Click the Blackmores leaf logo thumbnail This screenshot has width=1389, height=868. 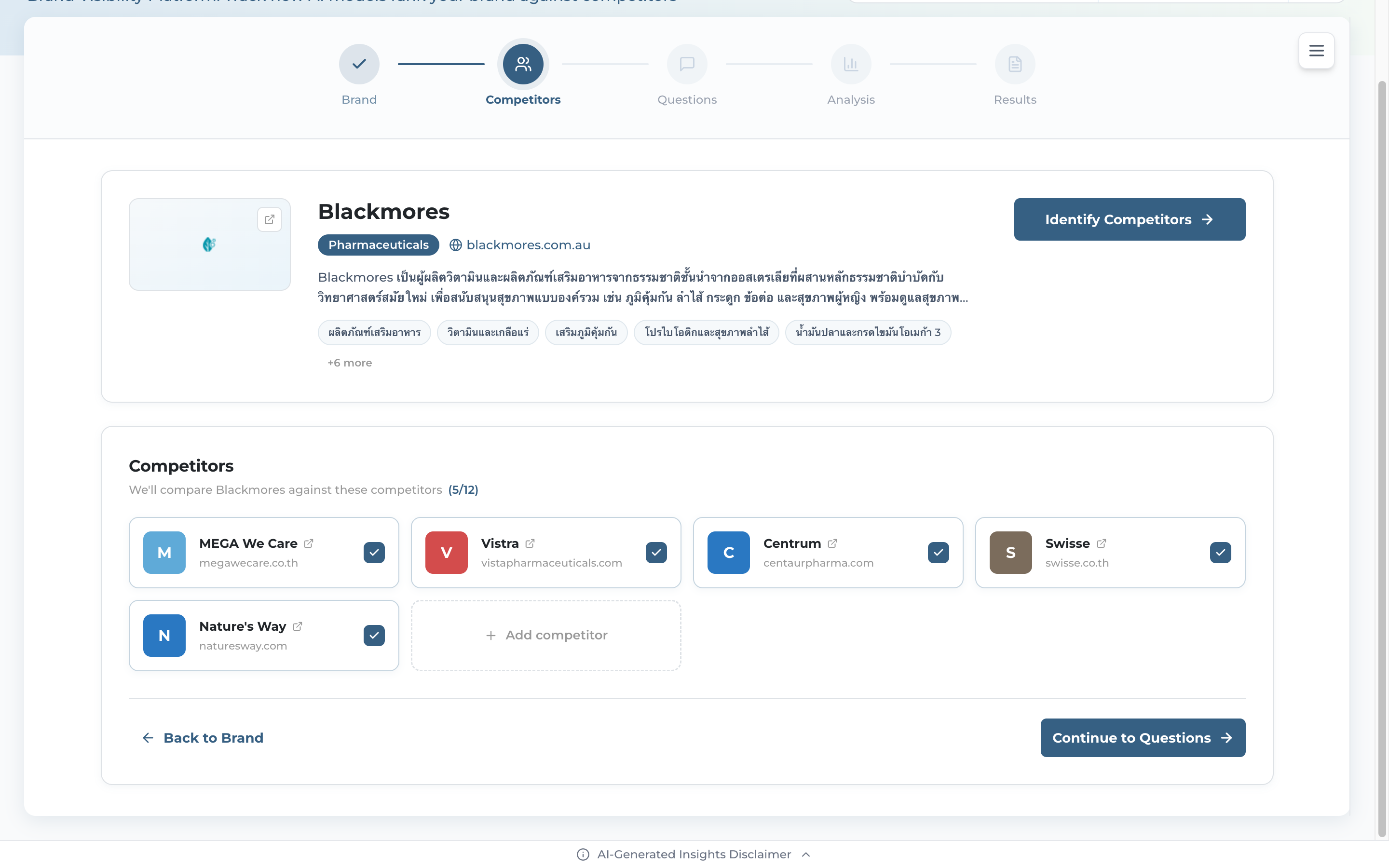(209, 244)
